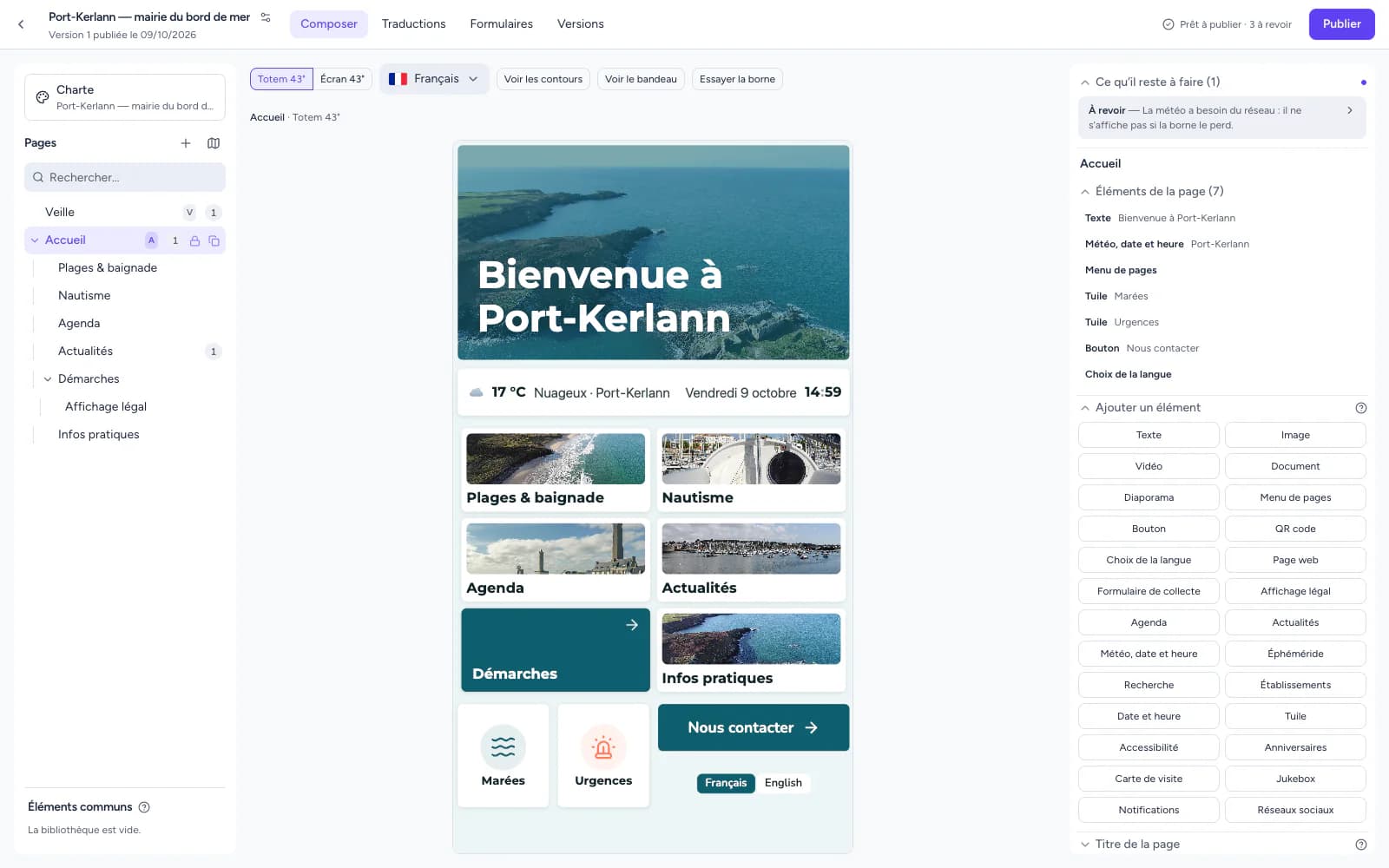The image size is (1389, 868).
Task: Collapse the Ce qu'il reste à faire section
Action: pos(1085,82)
